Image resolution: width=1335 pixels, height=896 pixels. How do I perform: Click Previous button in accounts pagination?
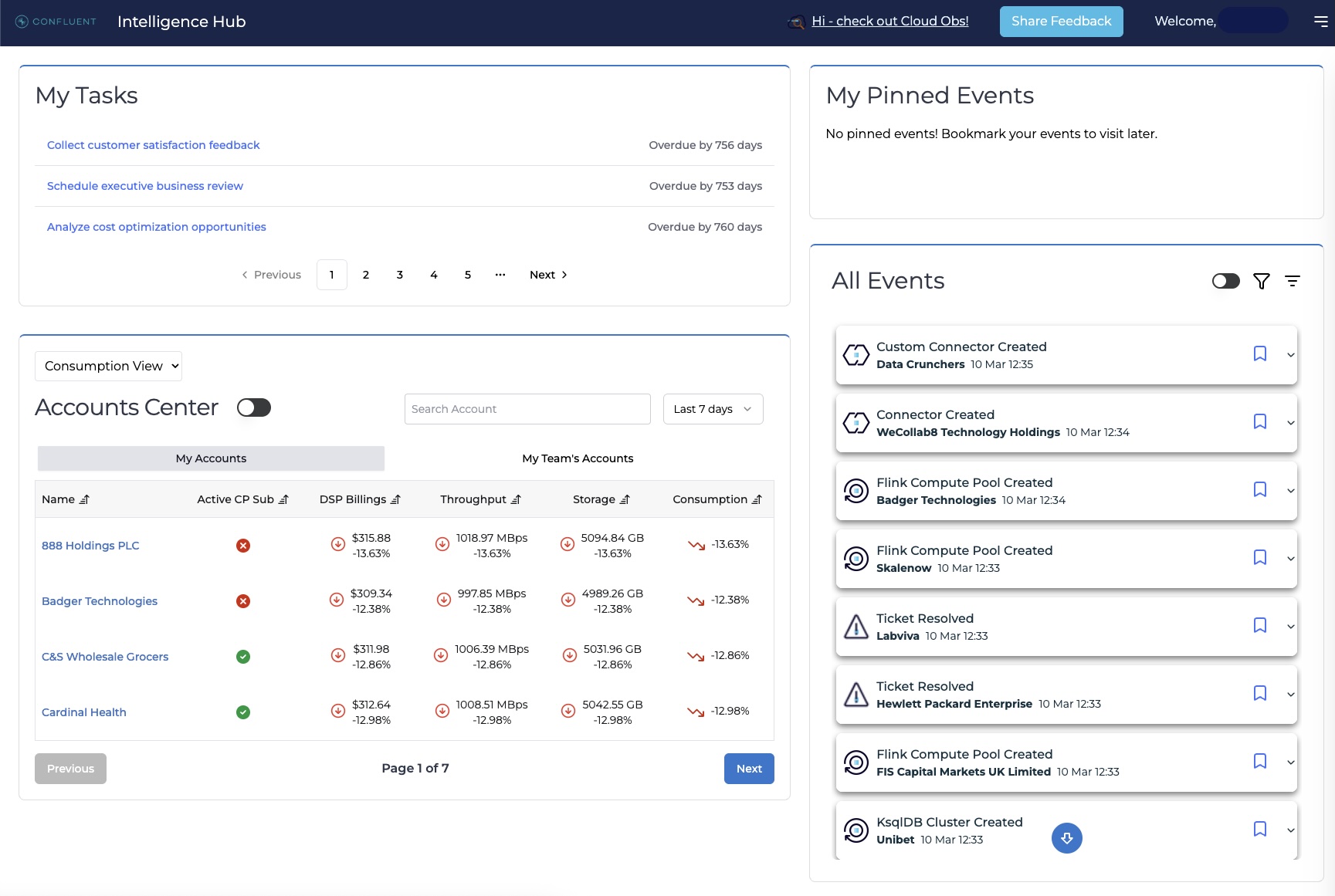(70, 769)
